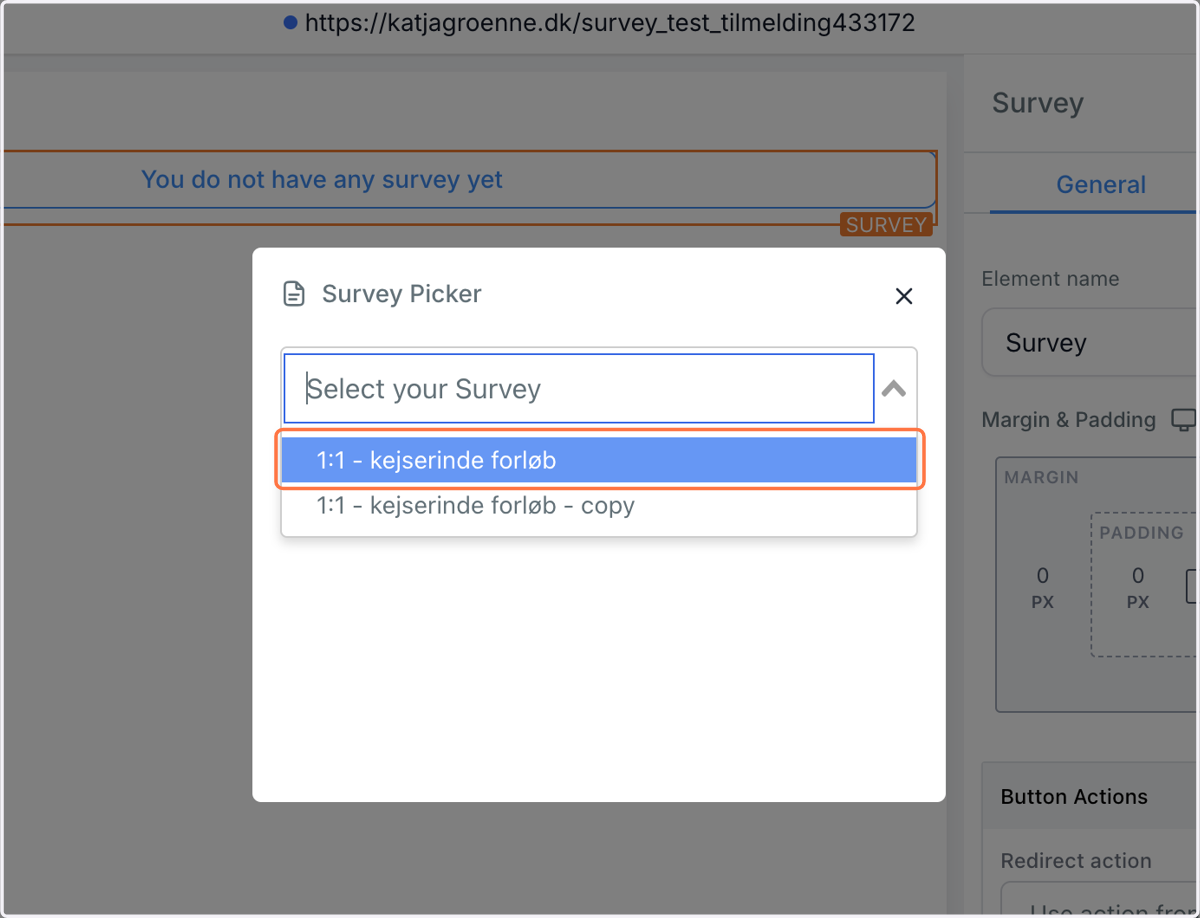The image size is (1200, 918).
Task: Click the 'Redirect action' label
Action: 1076,861
